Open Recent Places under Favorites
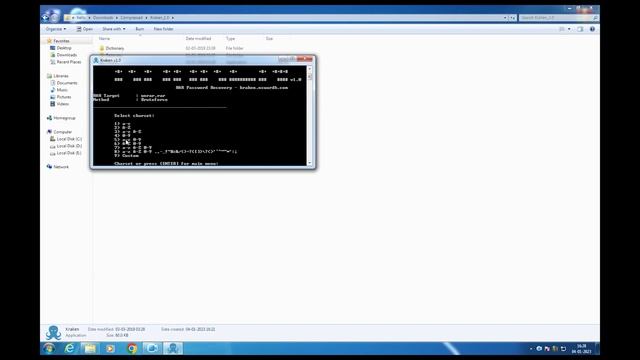 coord(69,62)
